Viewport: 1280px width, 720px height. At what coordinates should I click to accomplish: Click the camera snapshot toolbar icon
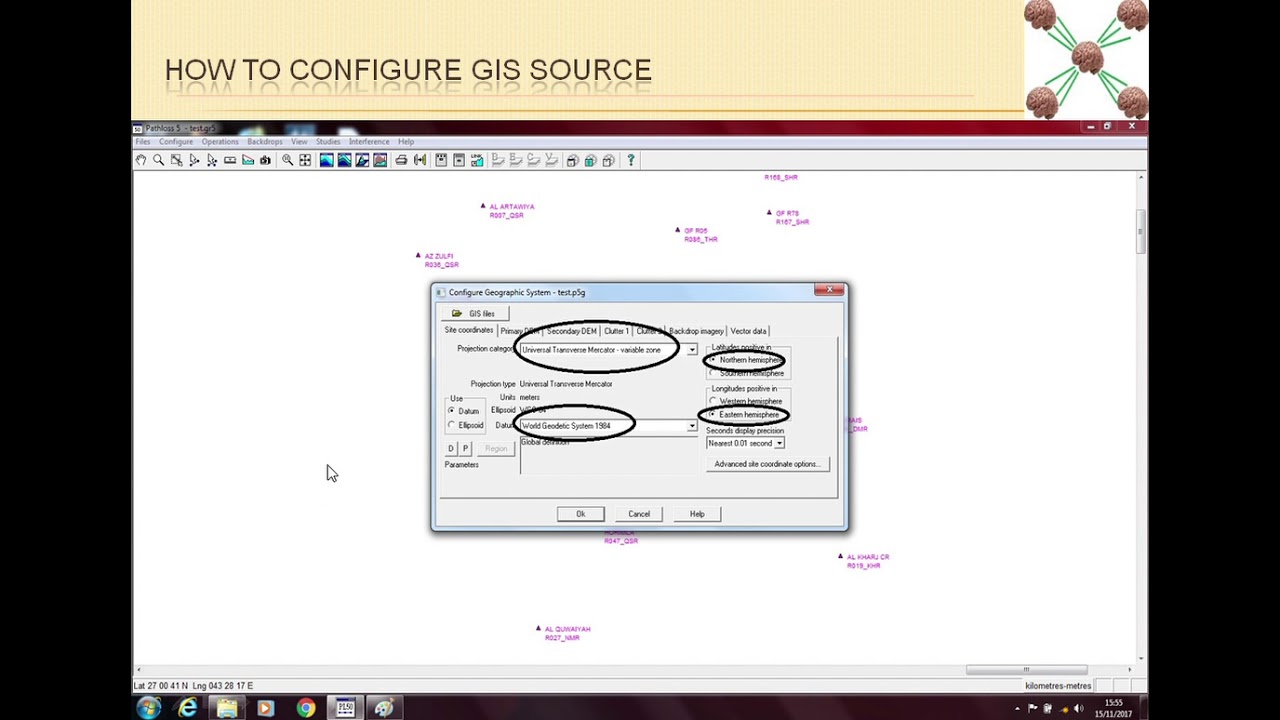pyautogui.click(x=265, y=160)
